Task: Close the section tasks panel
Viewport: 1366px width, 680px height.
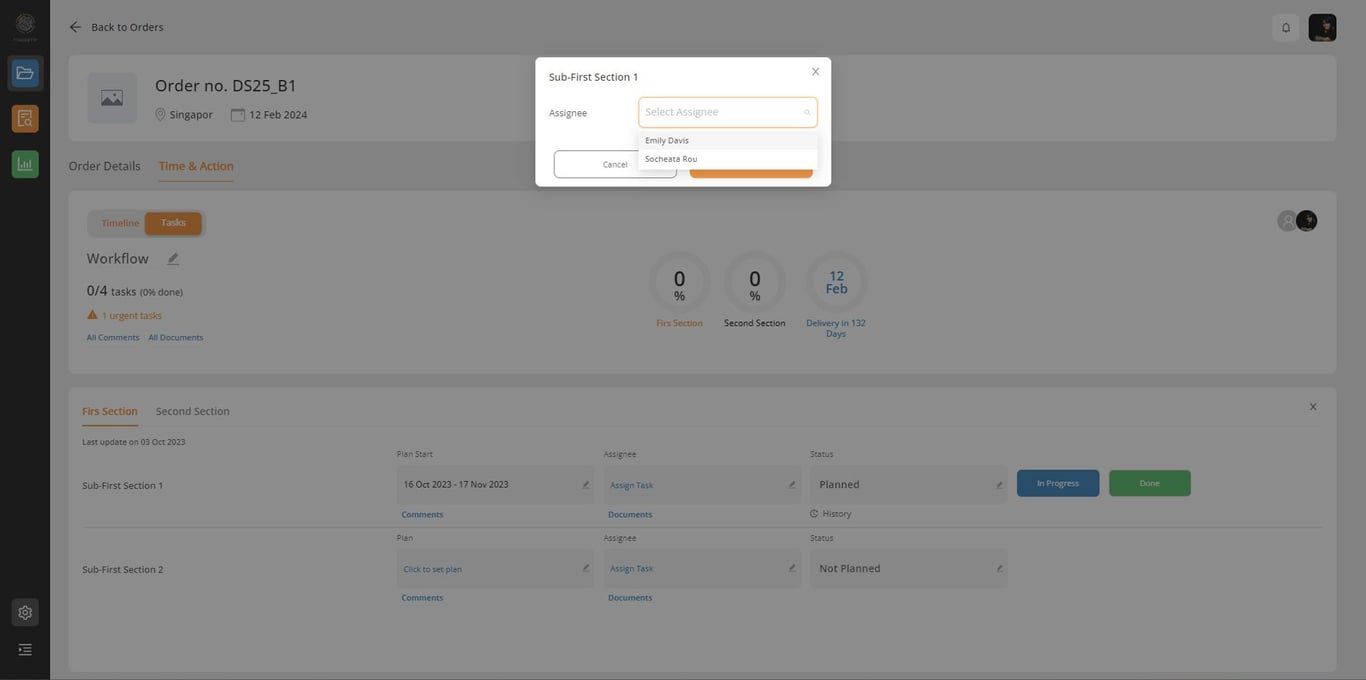Action: (1313, 407)
